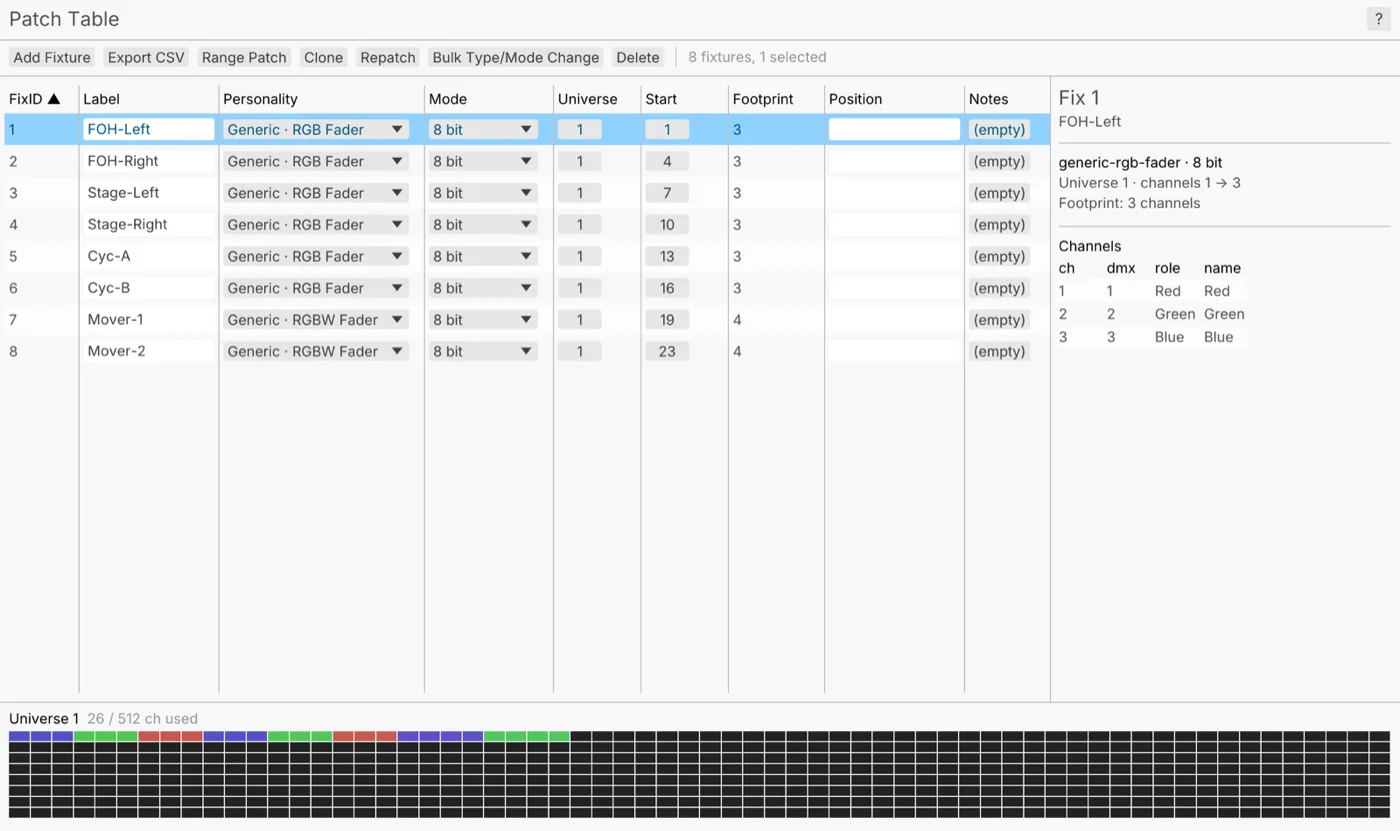Screen dimensions: 1400x831
Task: Click first blue channel in Universe 1 map
Action: tap(19, 736)
